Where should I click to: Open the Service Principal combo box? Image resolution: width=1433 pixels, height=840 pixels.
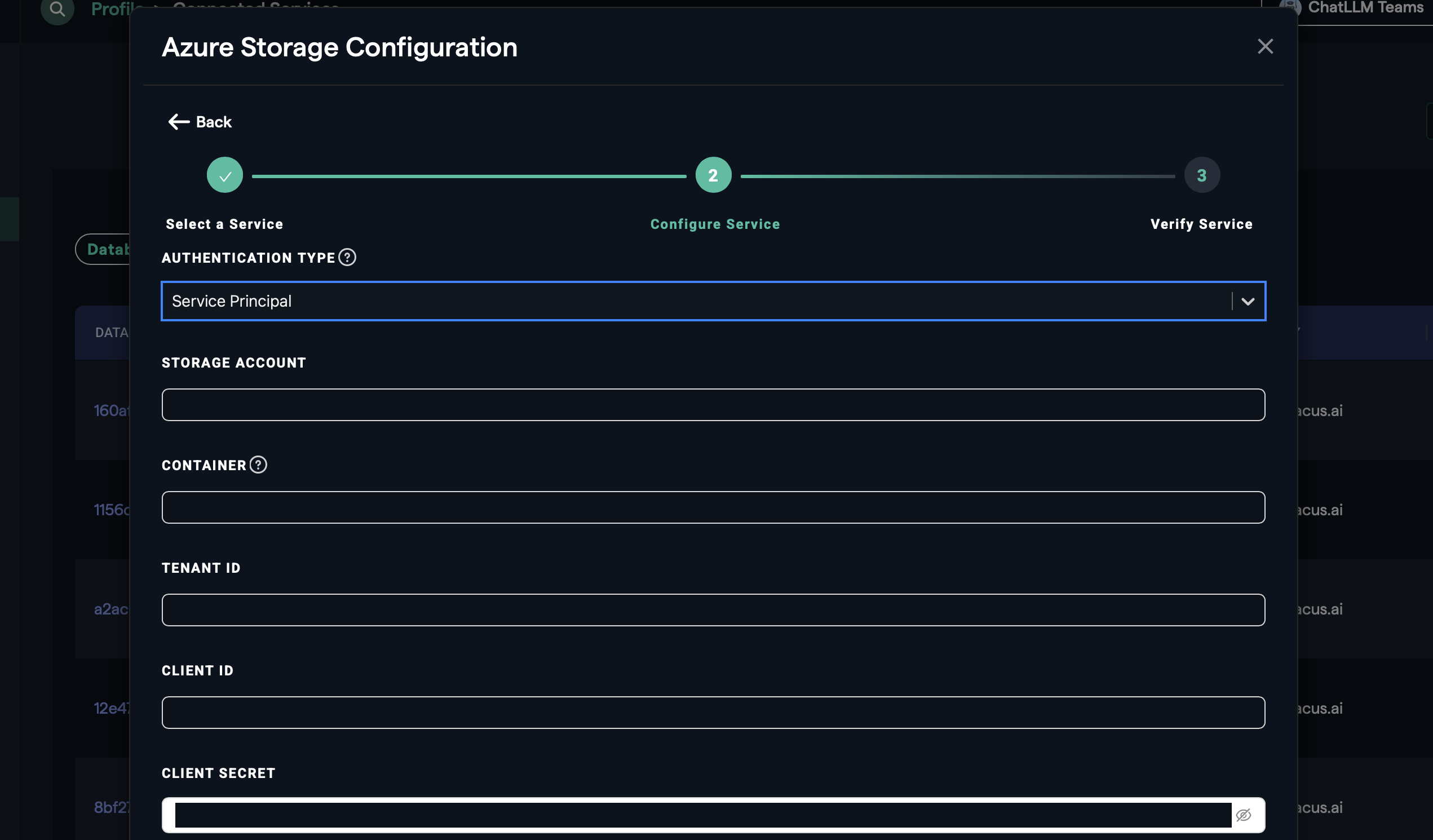pos(682,302)
